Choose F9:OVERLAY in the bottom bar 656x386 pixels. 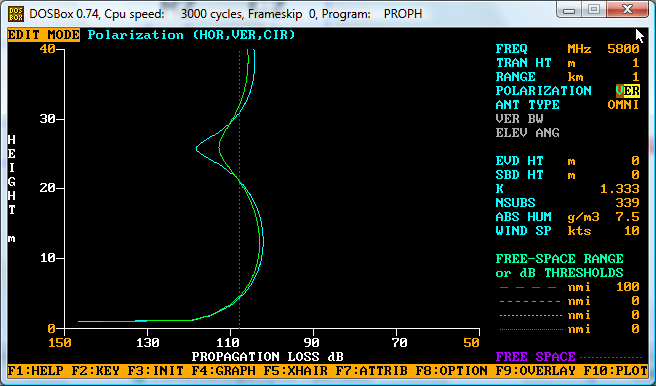536,371
